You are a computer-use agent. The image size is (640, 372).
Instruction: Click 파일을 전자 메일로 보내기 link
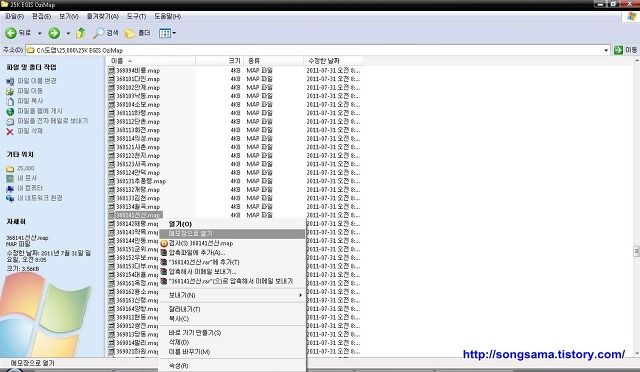(x=53, y=121)
